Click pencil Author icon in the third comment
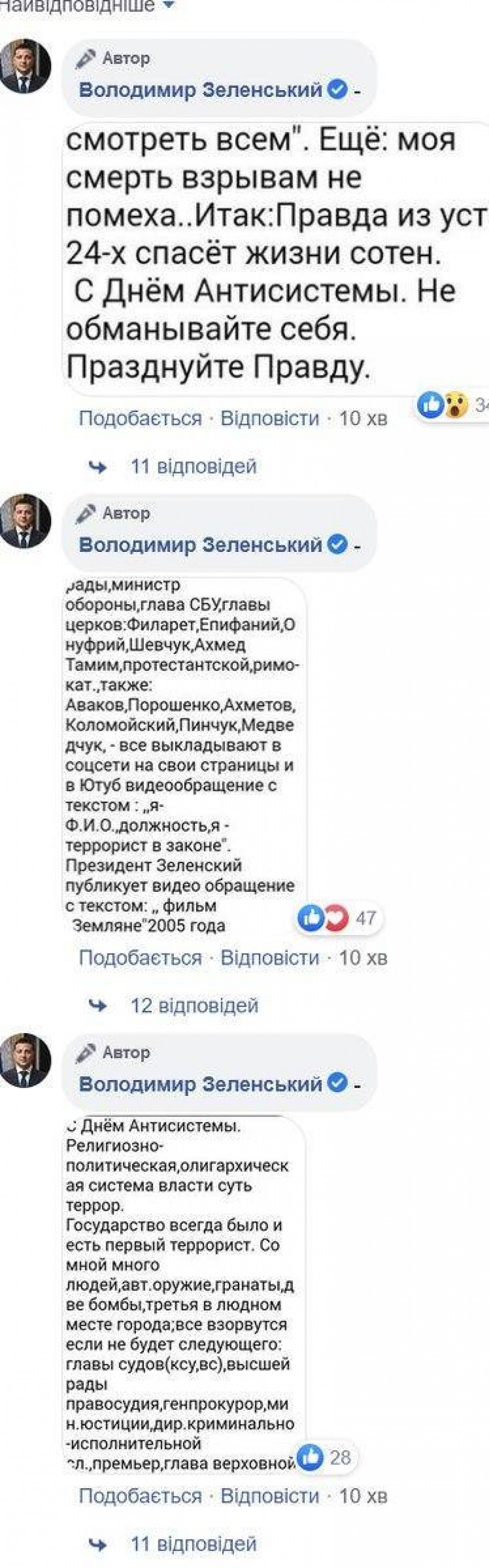Screen dimensions: 489x1568 [86, 1052]
